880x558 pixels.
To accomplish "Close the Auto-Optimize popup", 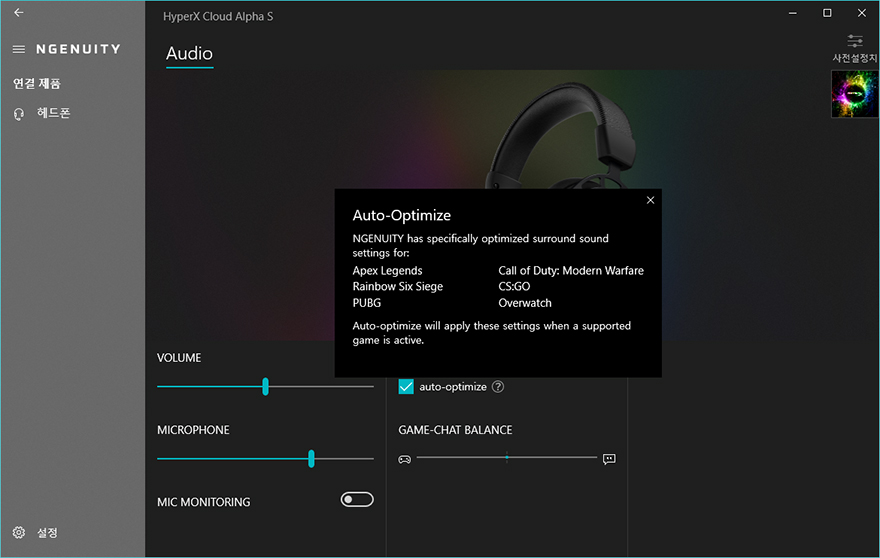I will 650,200.
